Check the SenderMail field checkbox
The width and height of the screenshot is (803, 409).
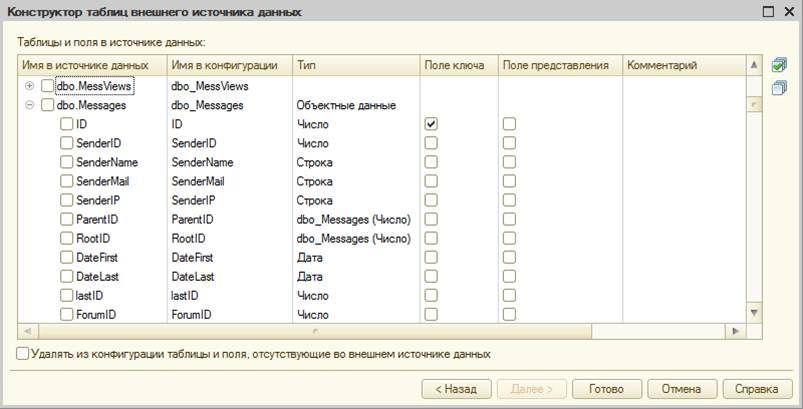point(67,181)
